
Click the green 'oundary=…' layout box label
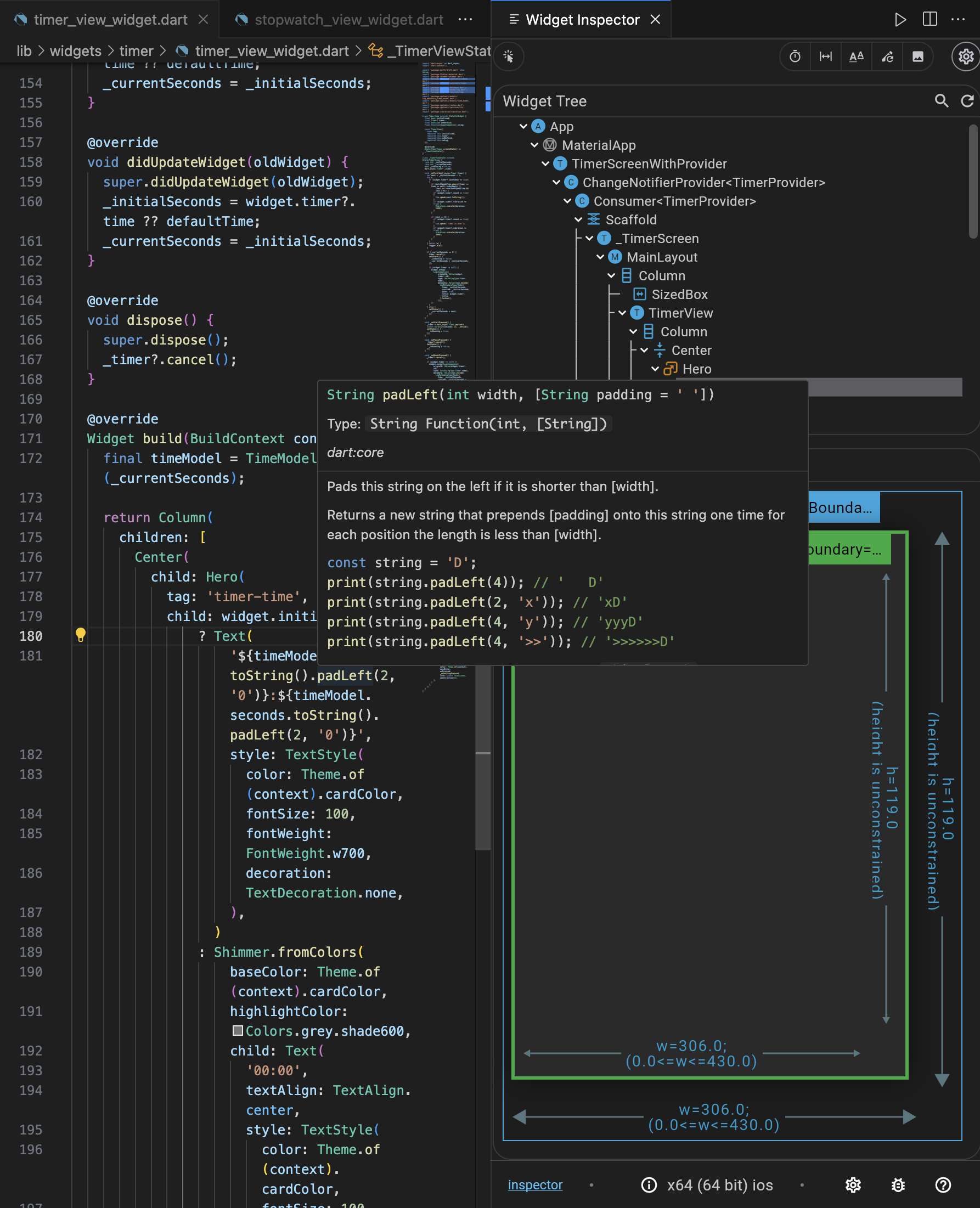[849, 549]
